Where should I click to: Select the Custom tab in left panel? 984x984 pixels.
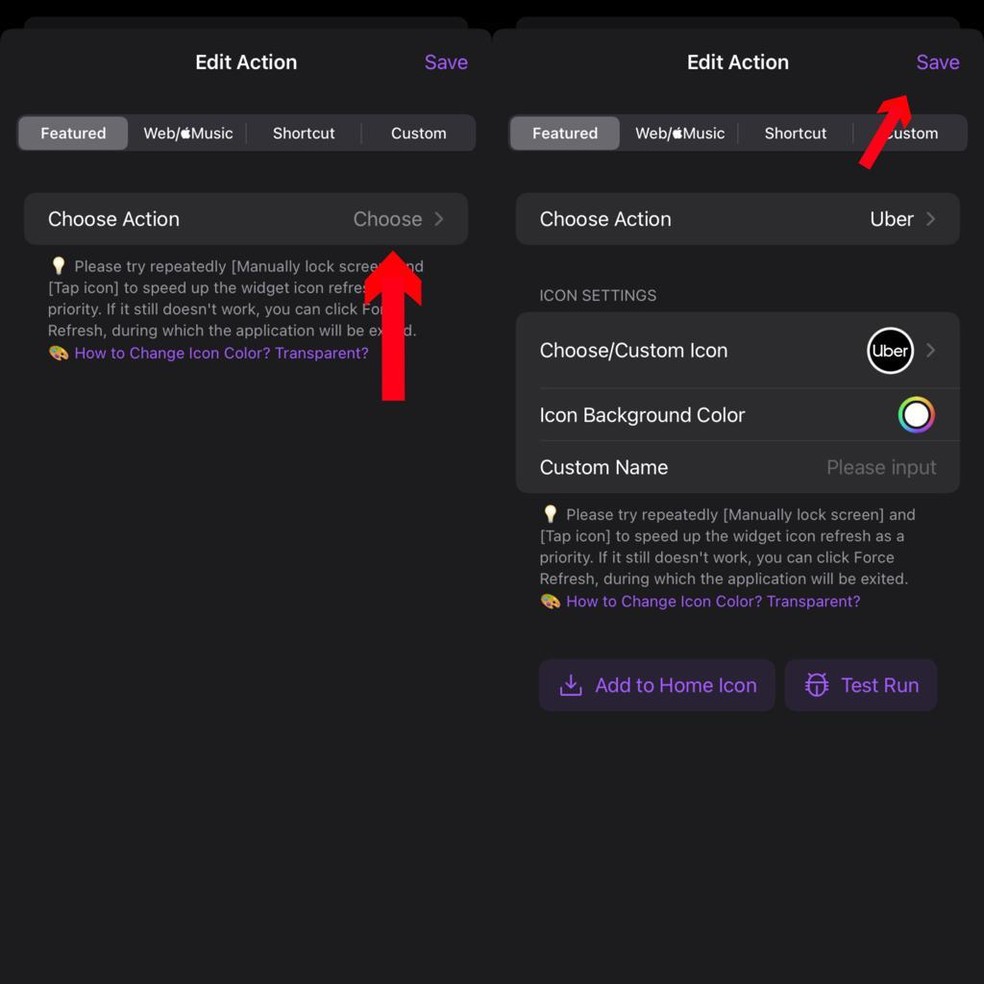(x=418, y=133)
